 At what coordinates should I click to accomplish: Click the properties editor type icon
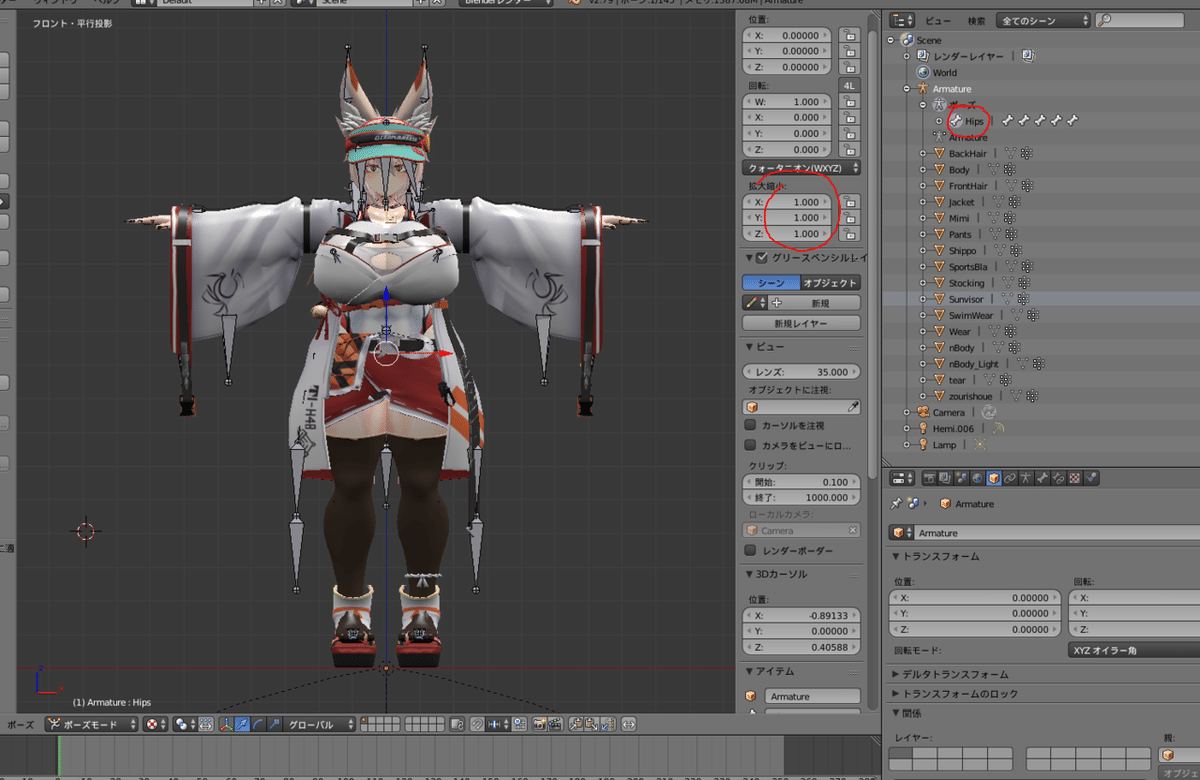click(x=903, y=478)
